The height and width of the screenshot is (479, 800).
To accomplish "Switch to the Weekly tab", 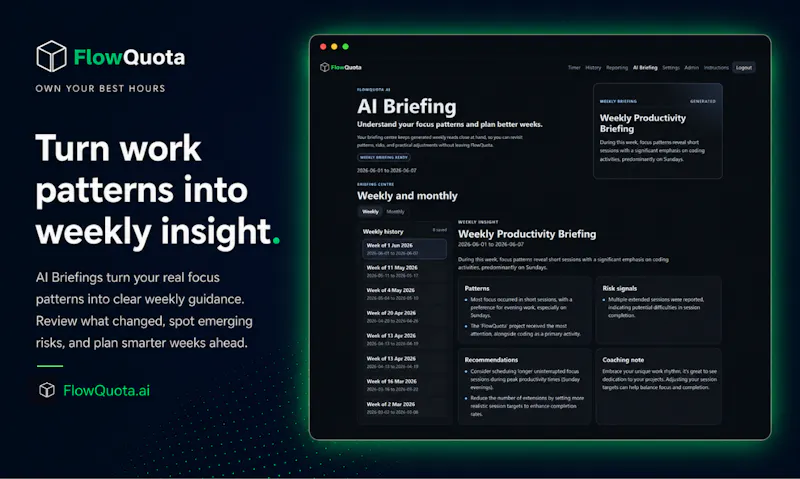I will click(x=370, y=212).
